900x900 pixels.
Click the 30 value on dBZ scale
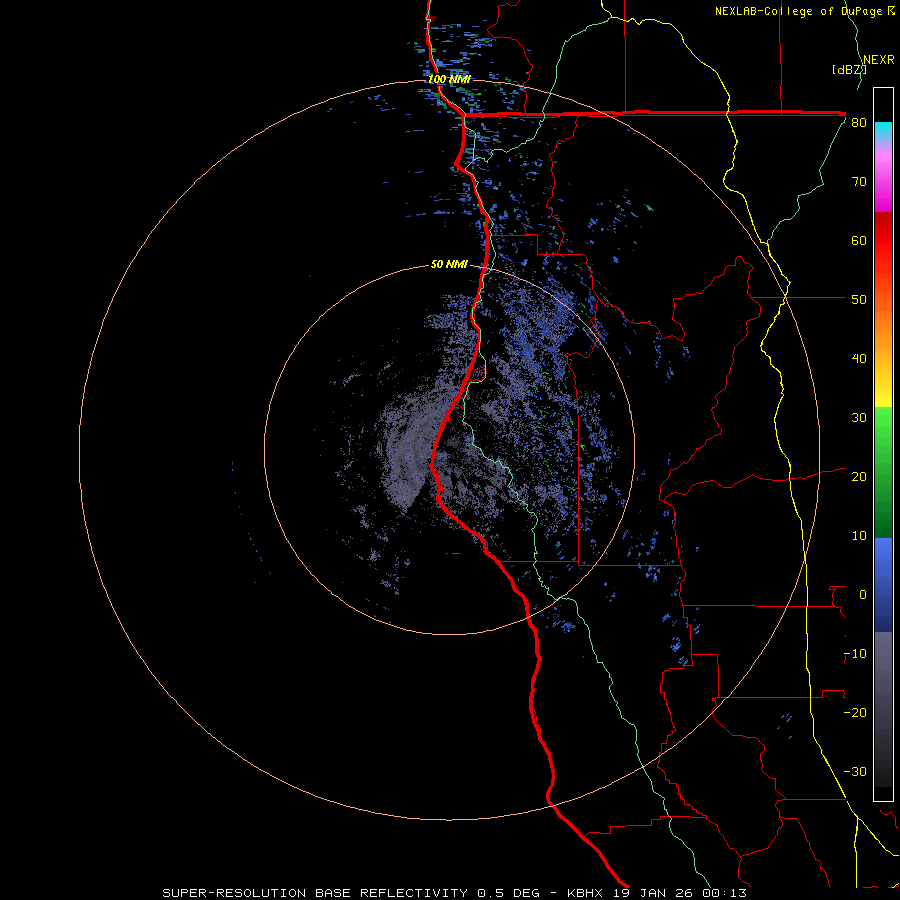(859, 418)
